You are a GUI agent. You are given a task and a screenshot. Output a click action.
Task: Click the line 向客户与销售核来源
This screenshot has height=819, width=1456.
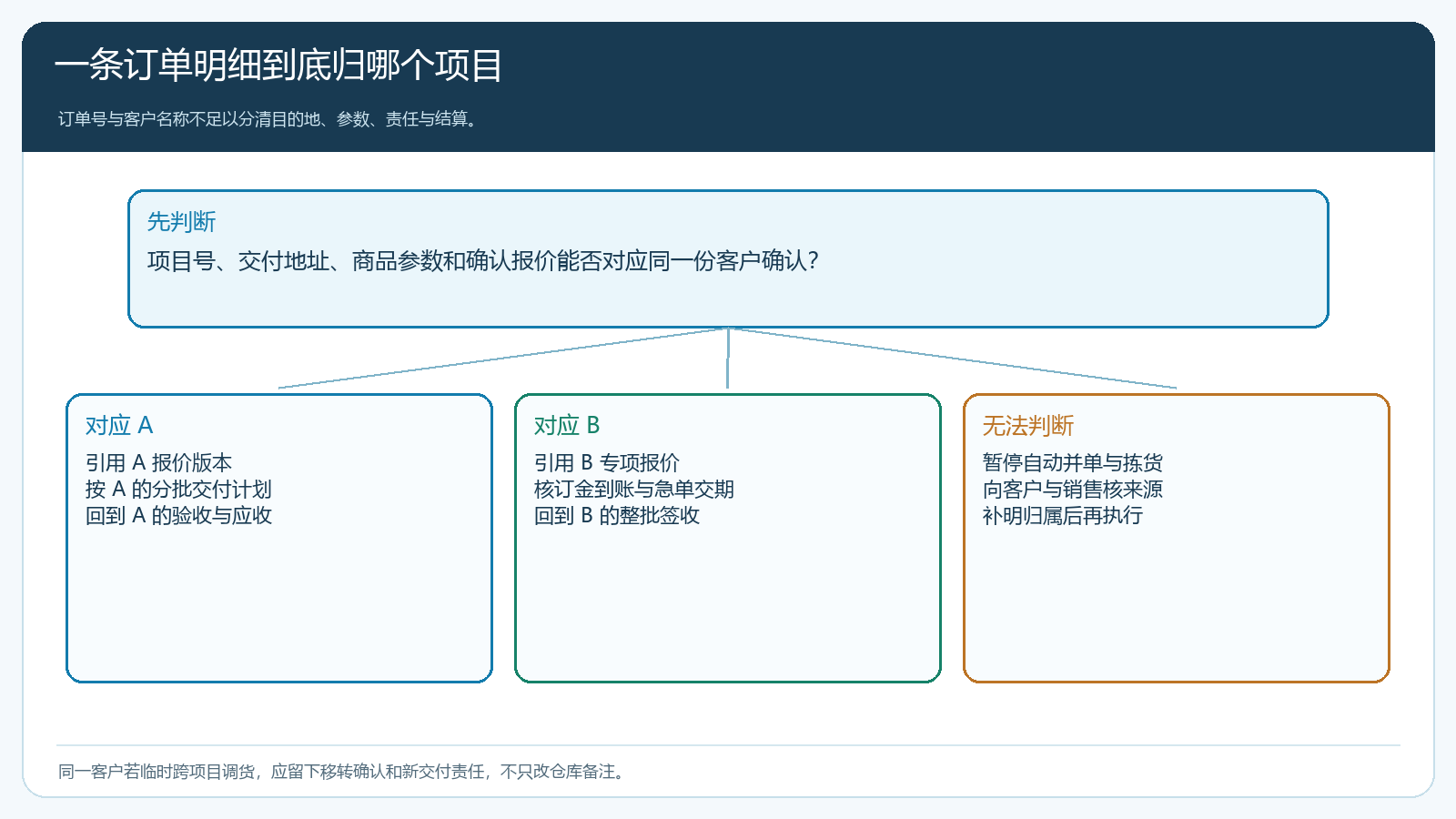pyautogui.click(x=1073, y=489)
